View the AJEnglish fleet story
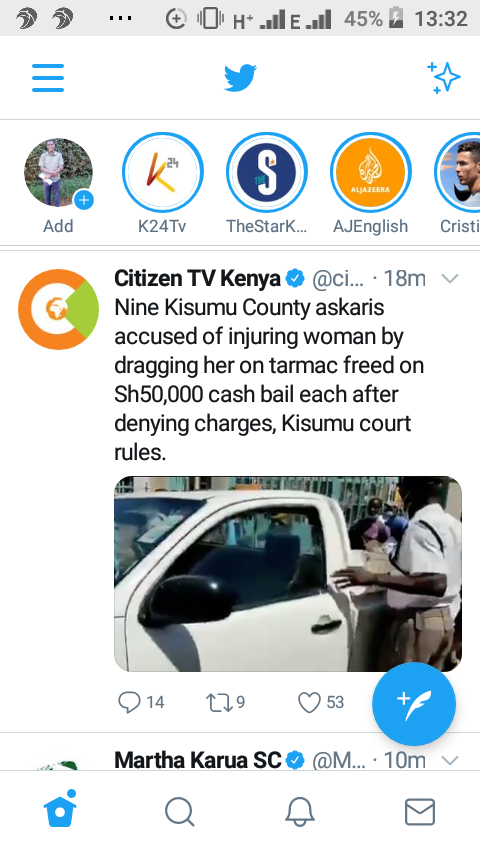This screenshot has height=854, width=480. (x=370, y=173)
